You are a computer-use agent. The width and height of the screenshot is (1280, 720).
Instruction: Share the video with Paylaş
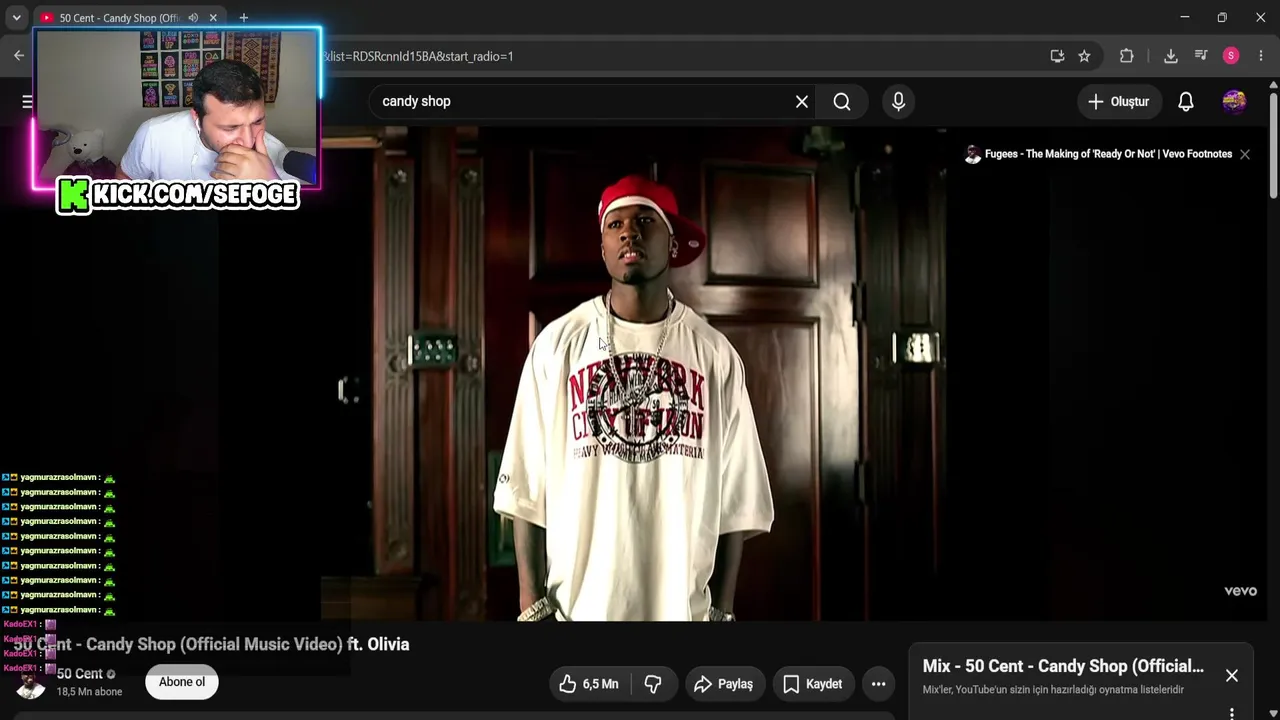pos(723,684)
